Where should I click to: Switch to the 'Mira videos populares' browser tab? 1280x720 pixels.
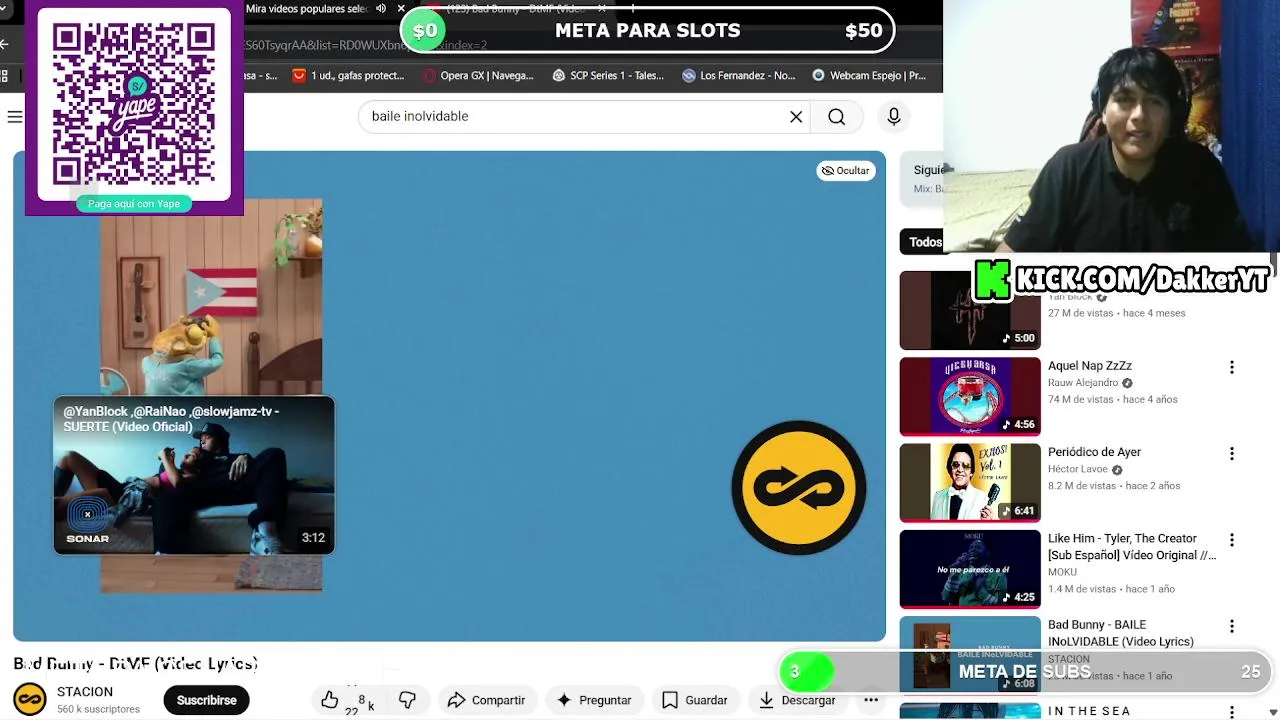tap(306, 9)
